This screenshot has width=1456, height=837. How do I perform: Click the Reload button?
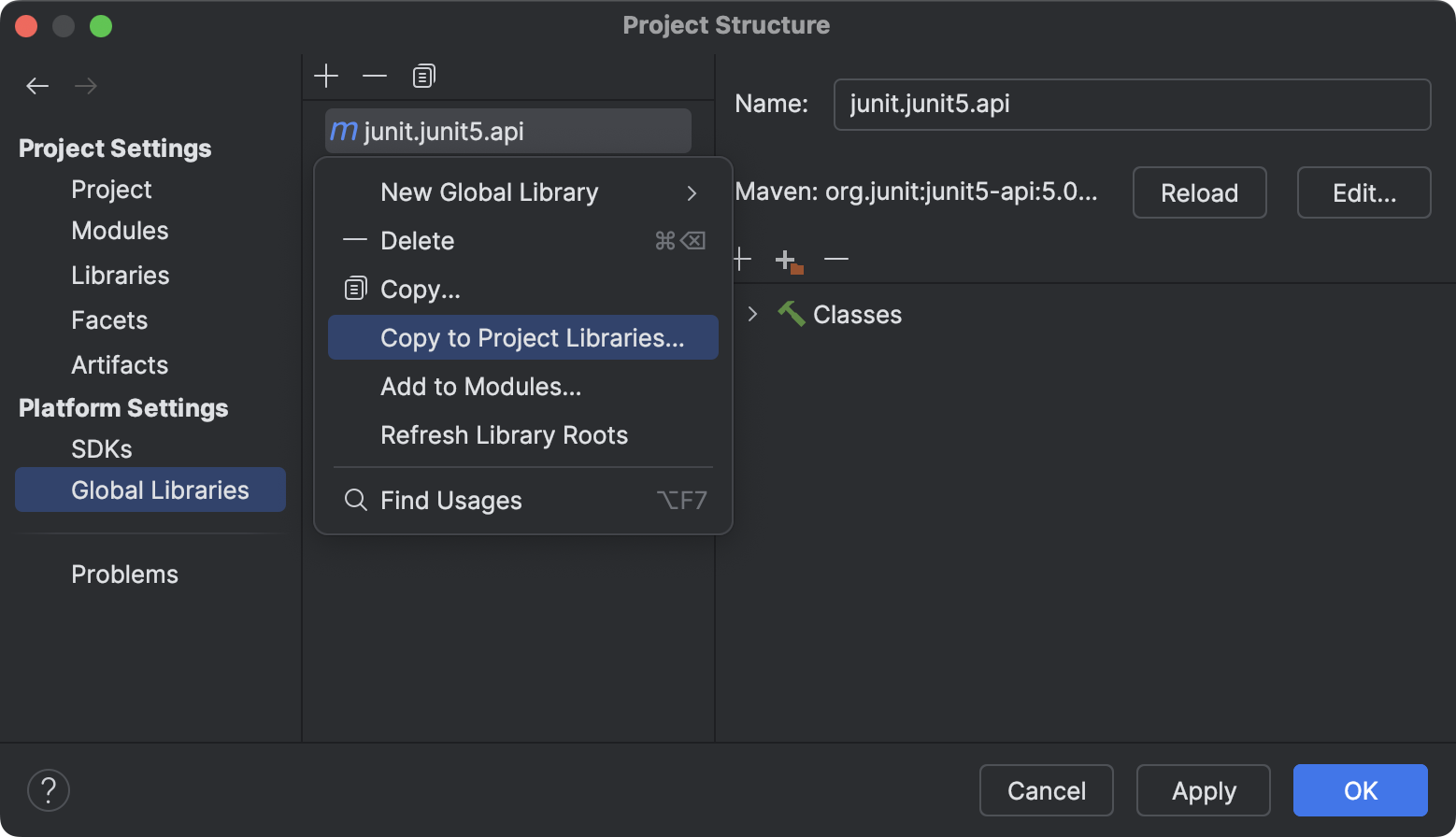1199,192
